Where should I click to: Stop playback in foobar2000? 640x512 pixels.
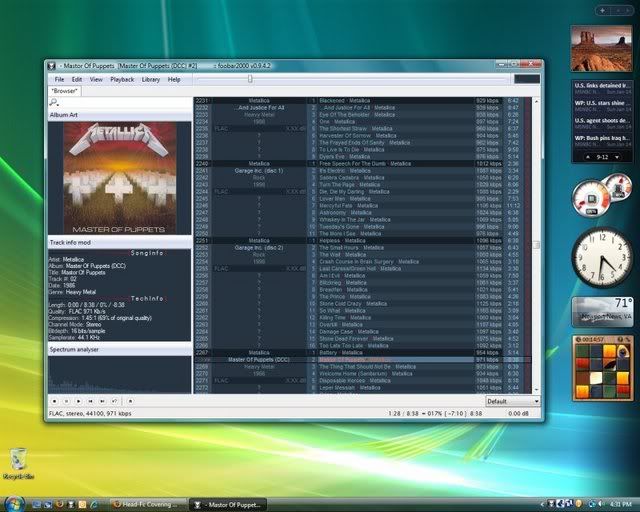(x=54, y=401)
